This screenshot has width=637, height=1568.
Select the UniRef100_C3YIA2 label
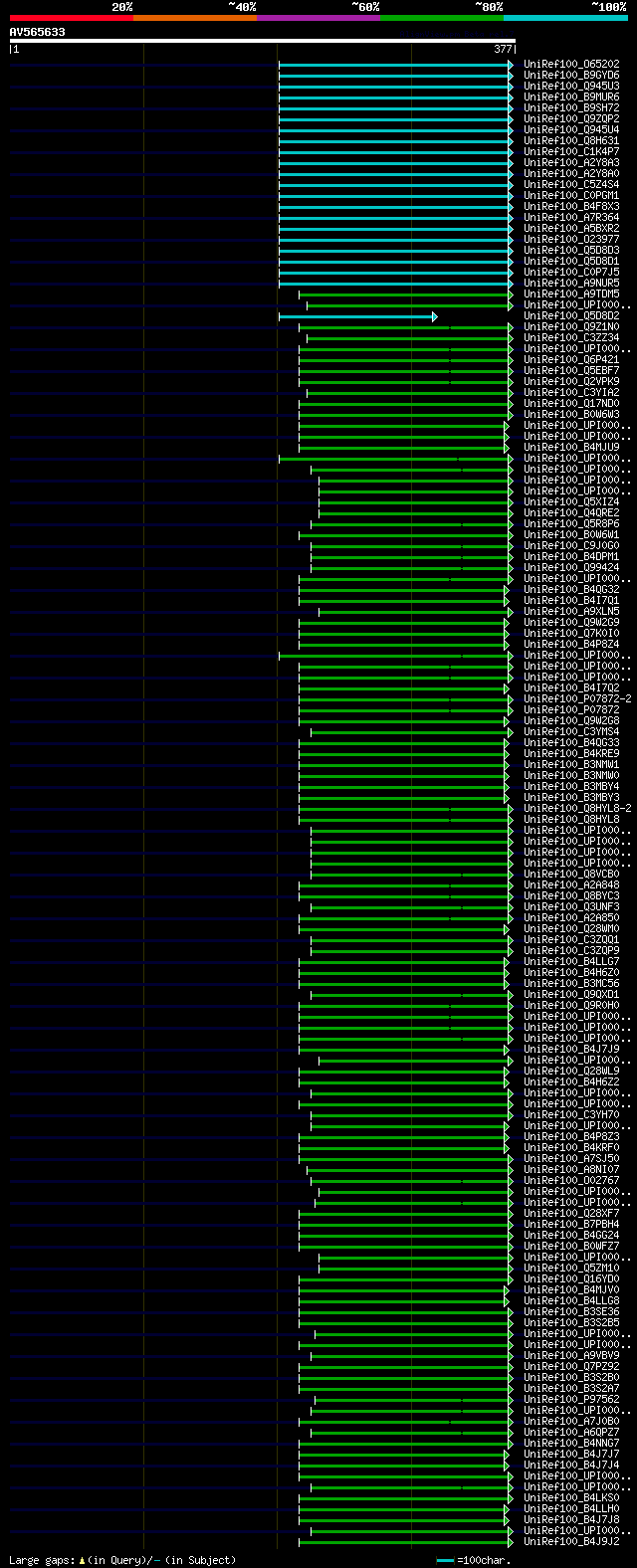point(571,393)
